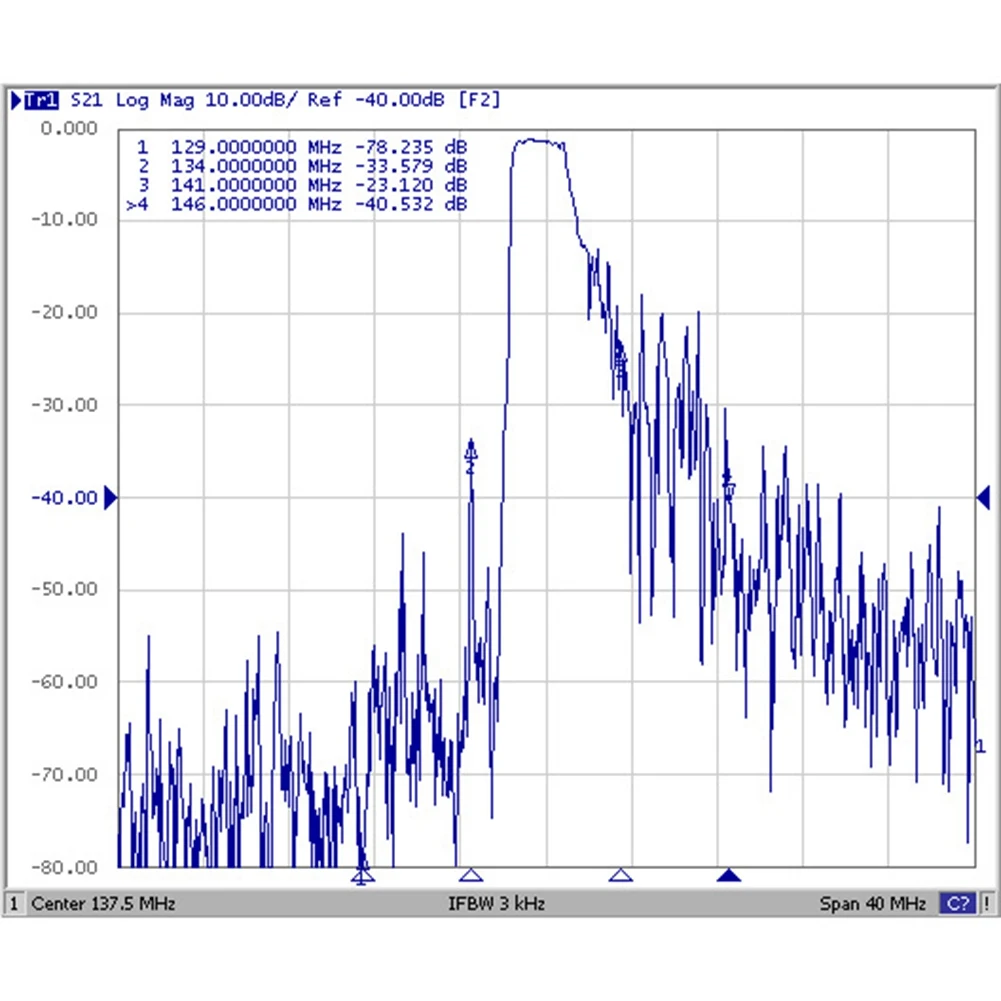This screenshot has width=1001, height=1001.
Task: Select the Tr1 trace label
Action: 41,100
